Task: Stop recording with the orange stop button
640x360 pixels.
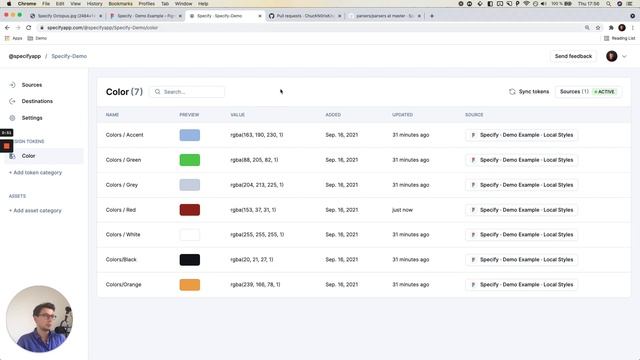Action: 7,146
